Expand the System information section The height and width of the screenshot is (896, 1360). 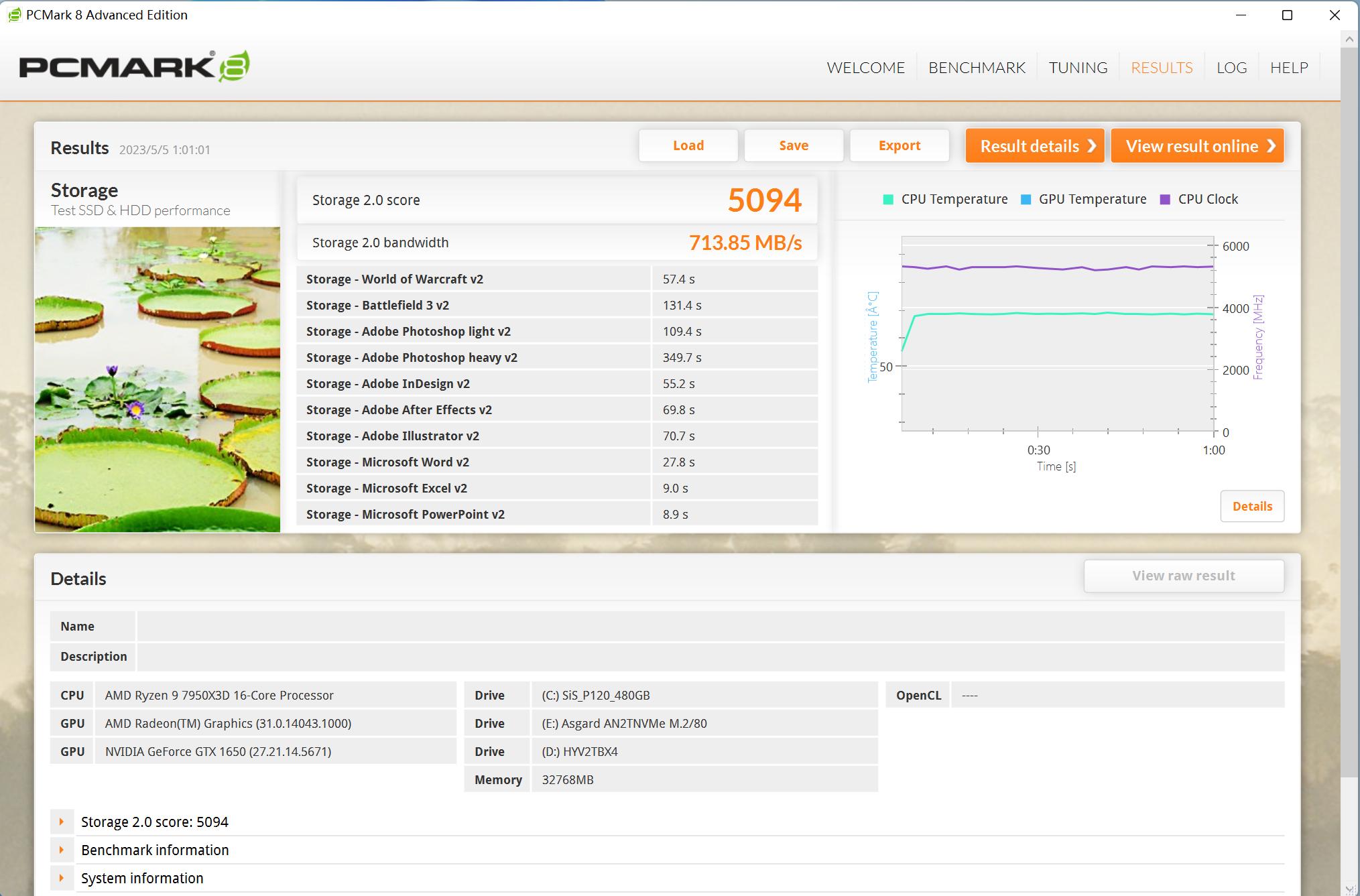[x=62, y=878]
